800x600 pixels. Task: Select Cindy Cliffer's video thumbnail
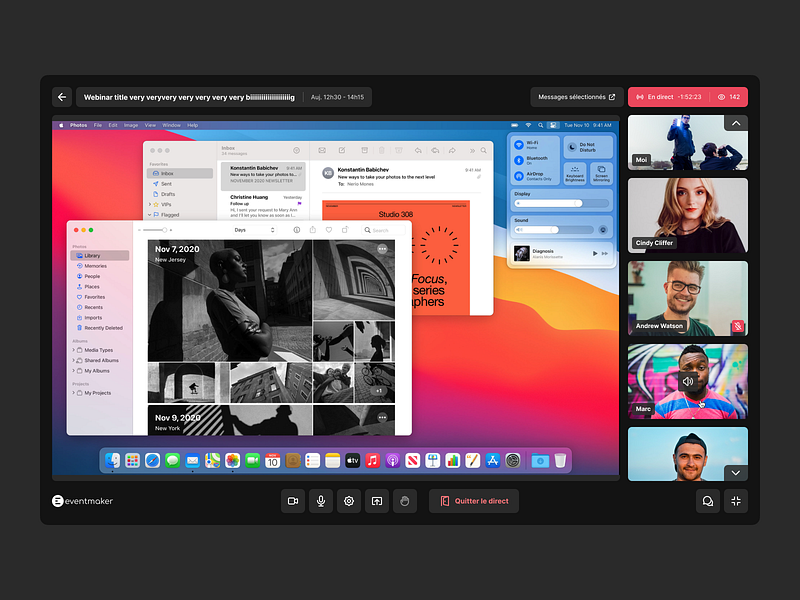(x=688, y=215)
